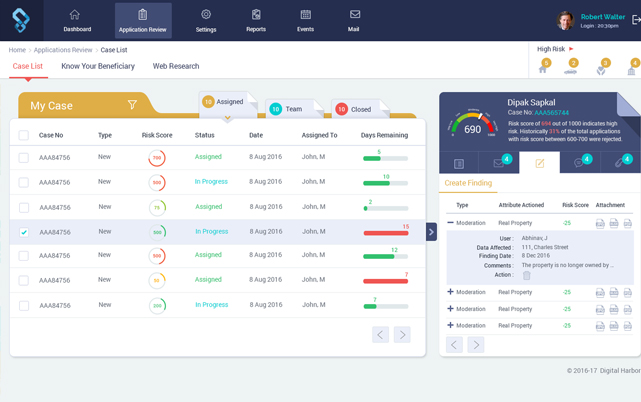The height and width of the screenshot is (402, 641).
Task: Open the Reports nav icon
Action: pyautogui.click(x=256, y=15)
